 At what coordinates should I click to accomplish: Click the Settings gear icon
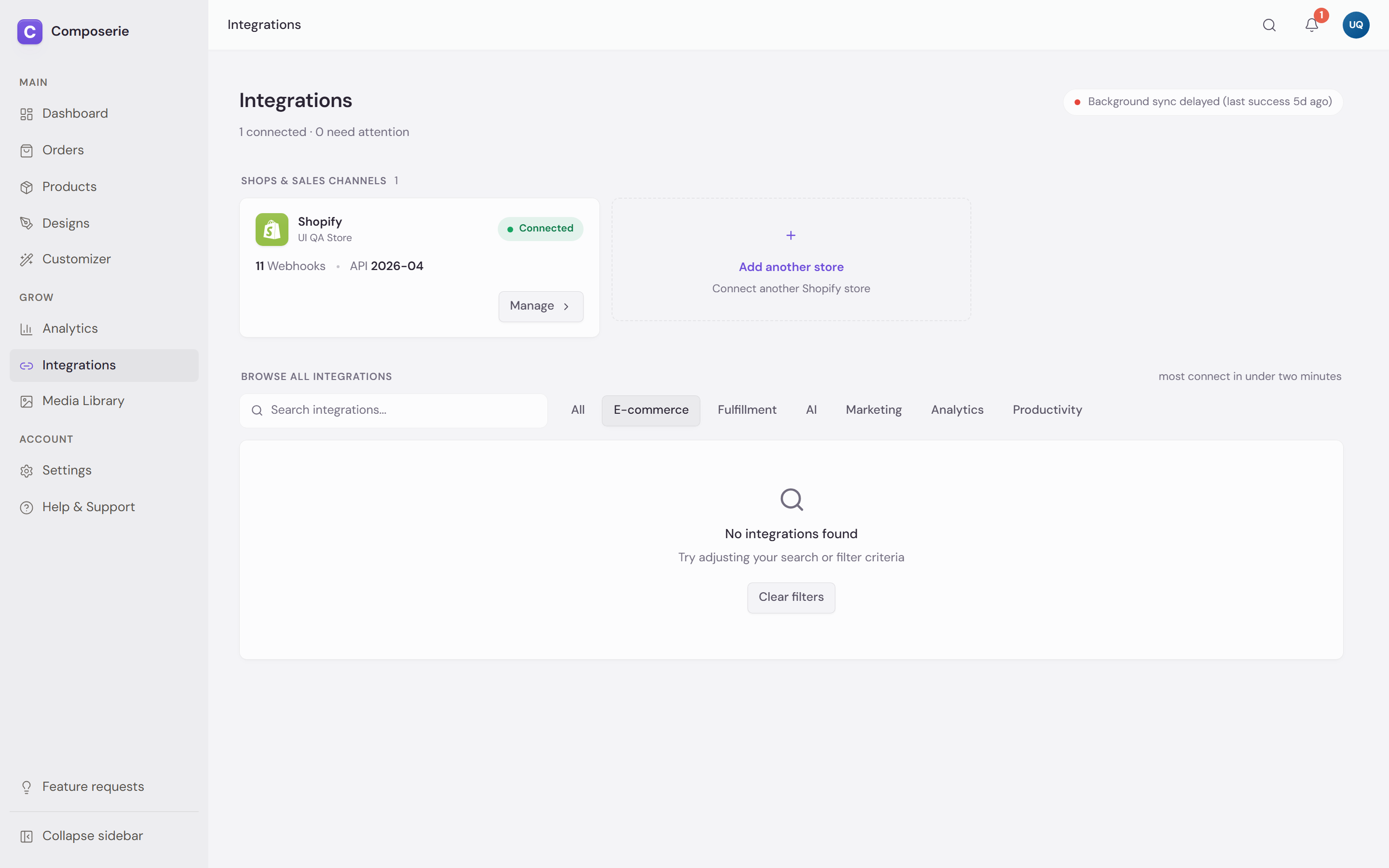[27, 471]
